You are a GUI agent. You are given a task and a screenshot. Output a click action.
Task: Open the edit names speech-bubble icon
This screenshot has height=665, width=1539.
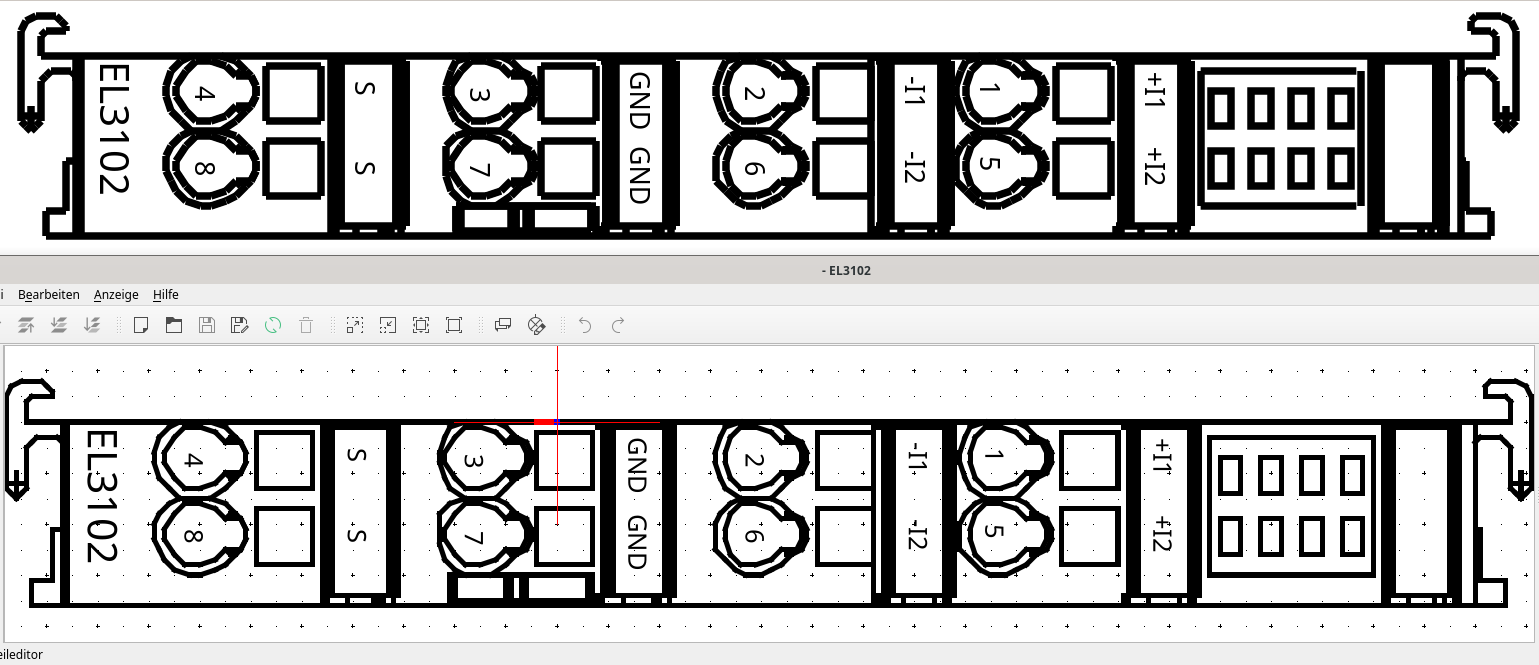503,325
